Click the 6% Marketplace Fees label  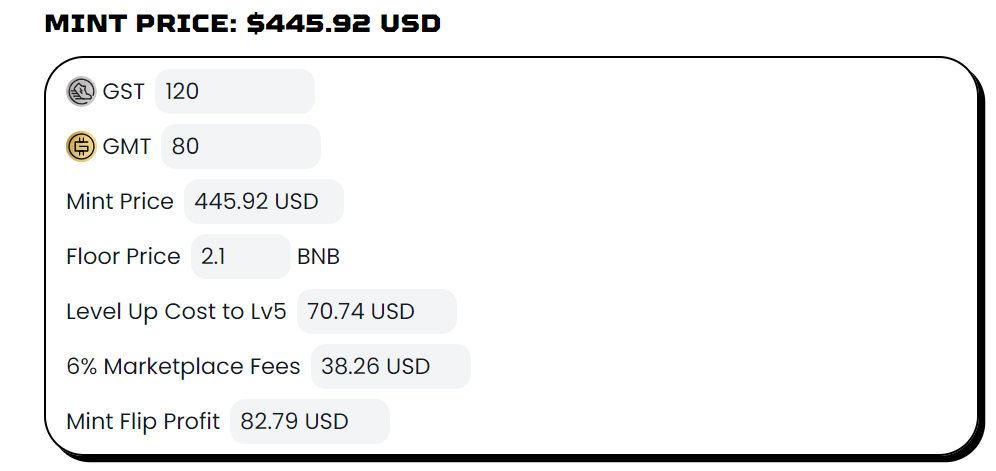pyautogui.click(x=184, y=367)
